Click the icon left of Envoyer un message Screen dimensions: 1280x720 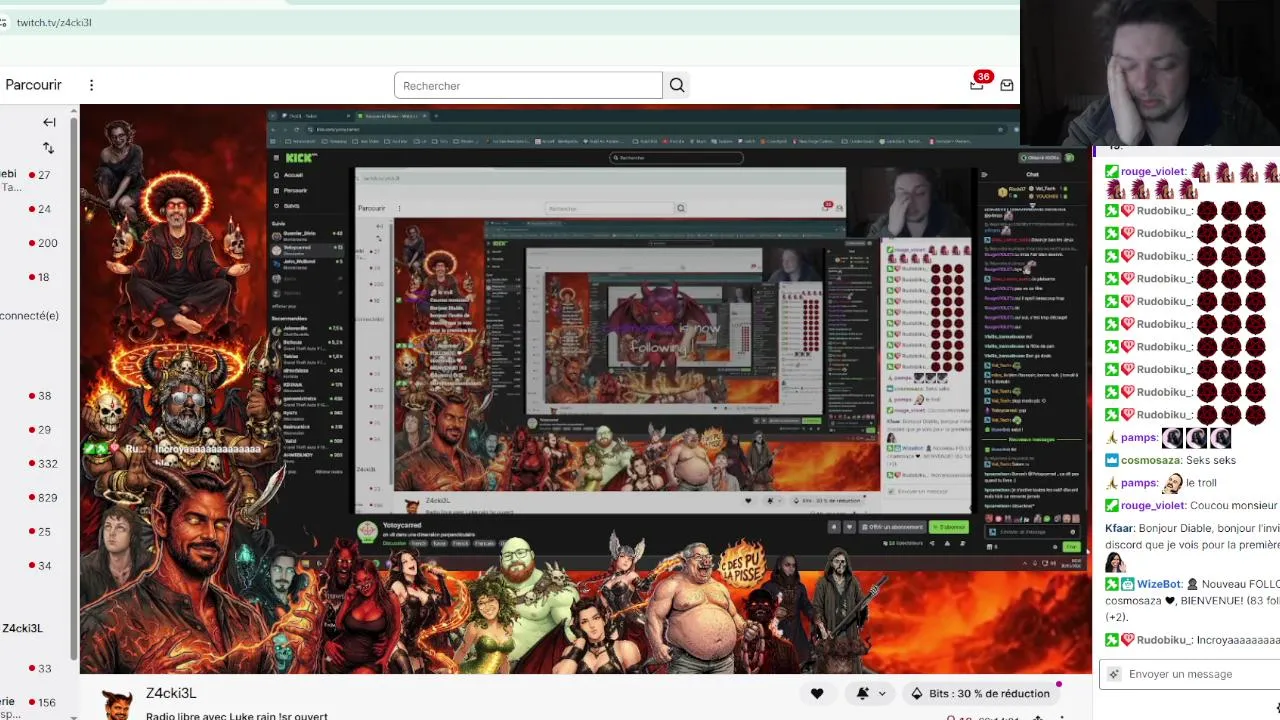[1114, 674]
